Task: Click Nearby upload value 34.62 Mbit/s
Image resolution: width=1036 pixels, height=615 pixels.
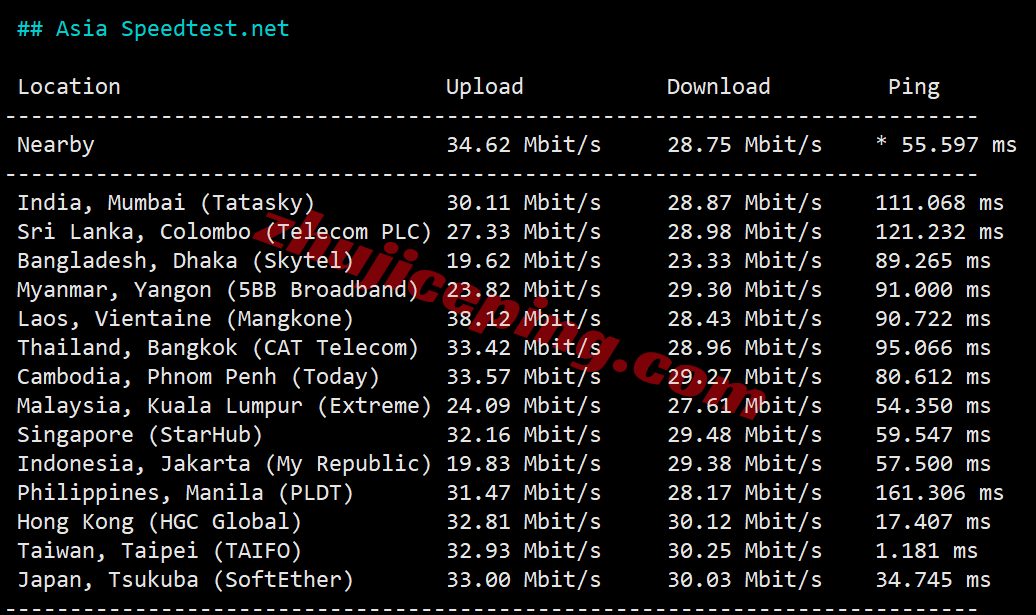Action: pos(524,145)
